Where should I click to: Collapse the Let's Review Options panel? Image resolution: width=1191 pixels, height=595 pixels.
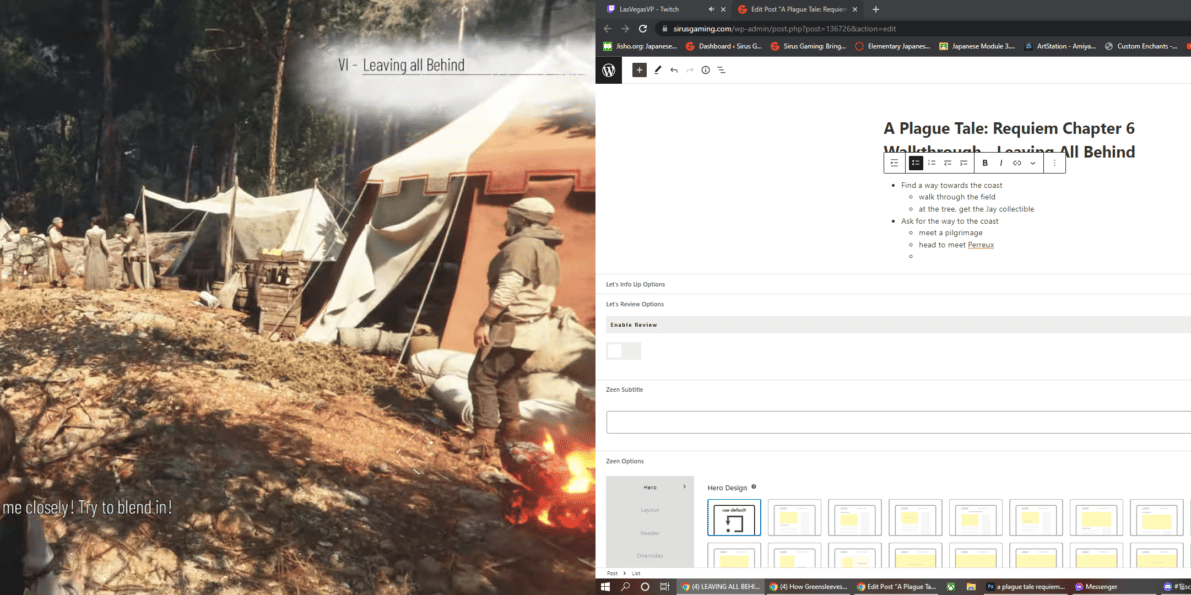(893, 304)
